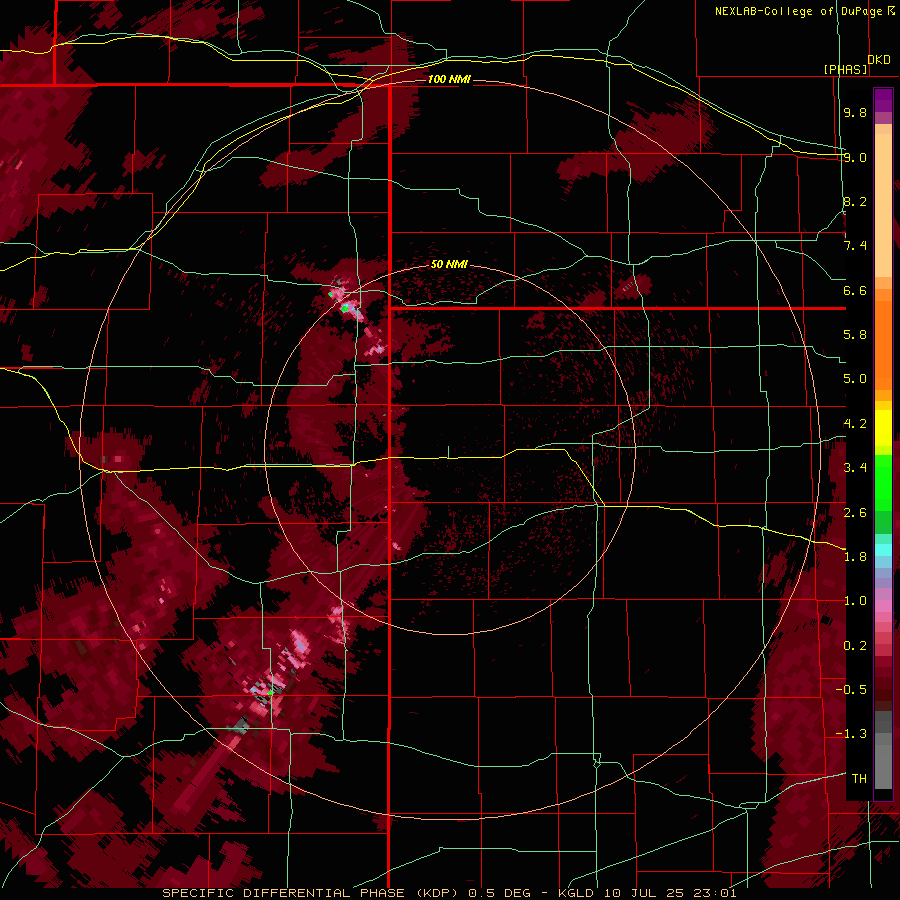Select the yellow segment of the color bar
The image size is (900, 900).
pos(883,428)
